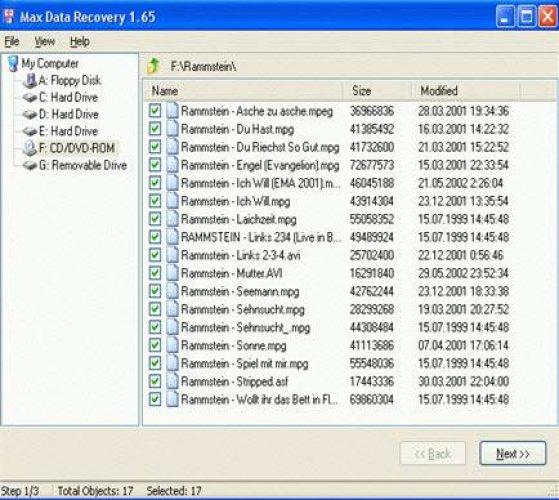Image resolution: width=559 pixels, height=500 pixels.
Task: Select the F: CD/DVD-ROM label
Action: click(x=77, y=148)
